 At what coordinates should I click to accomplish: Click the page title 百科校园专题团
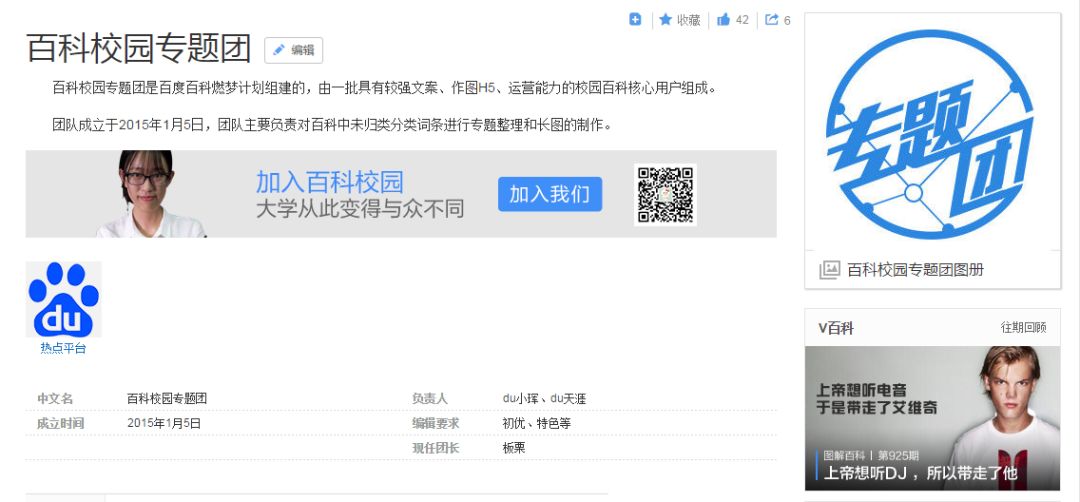[138, 48]
